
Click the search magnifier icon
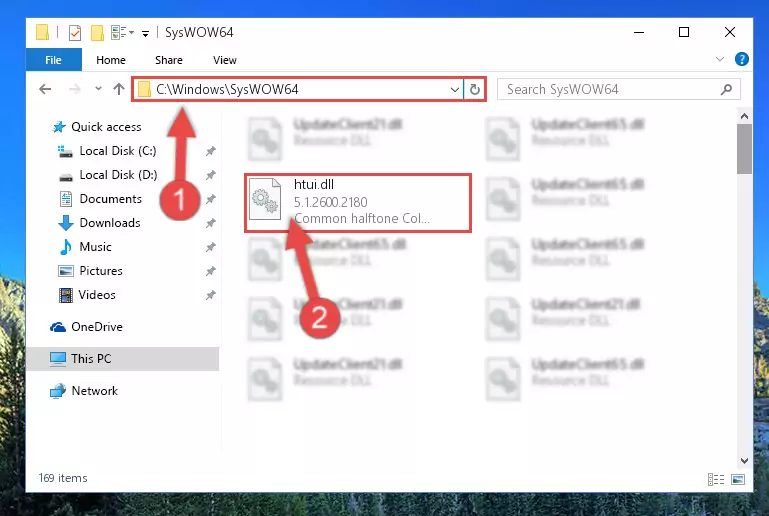(x=726, y=89)
